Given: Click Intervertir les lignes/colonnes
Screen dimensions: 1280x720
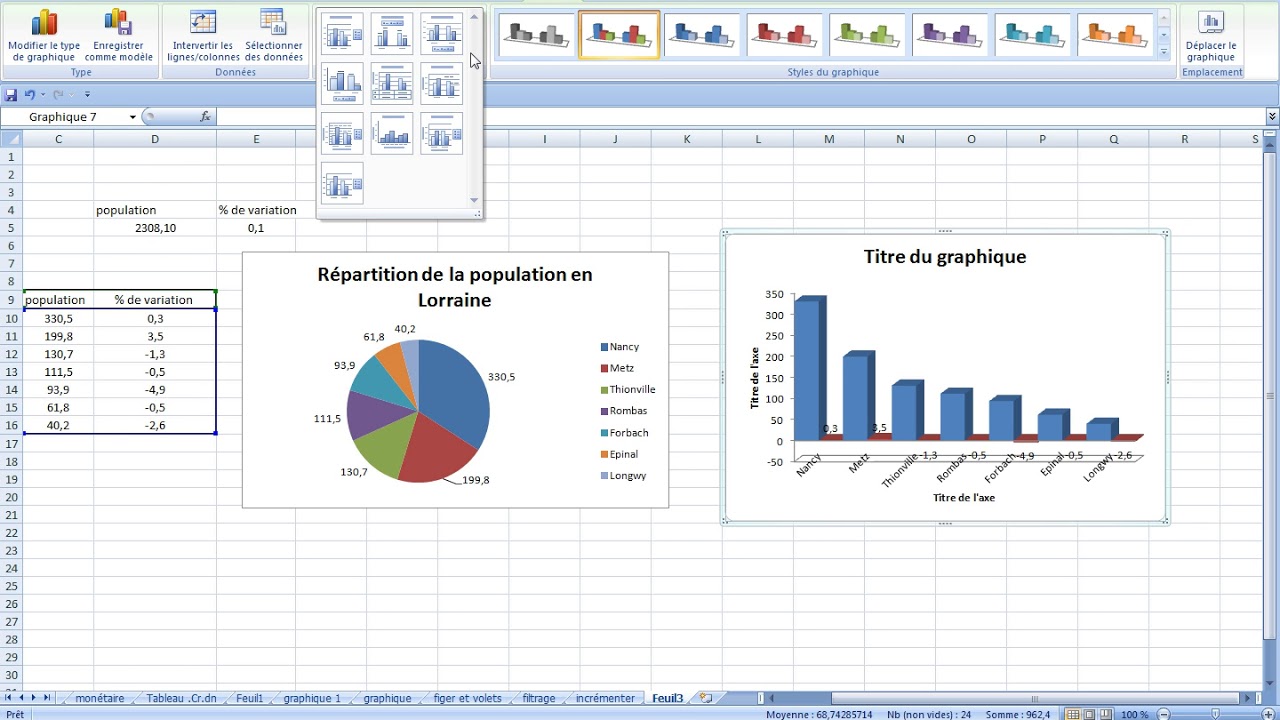Looking at the screenshot, I should coord(203,35).
